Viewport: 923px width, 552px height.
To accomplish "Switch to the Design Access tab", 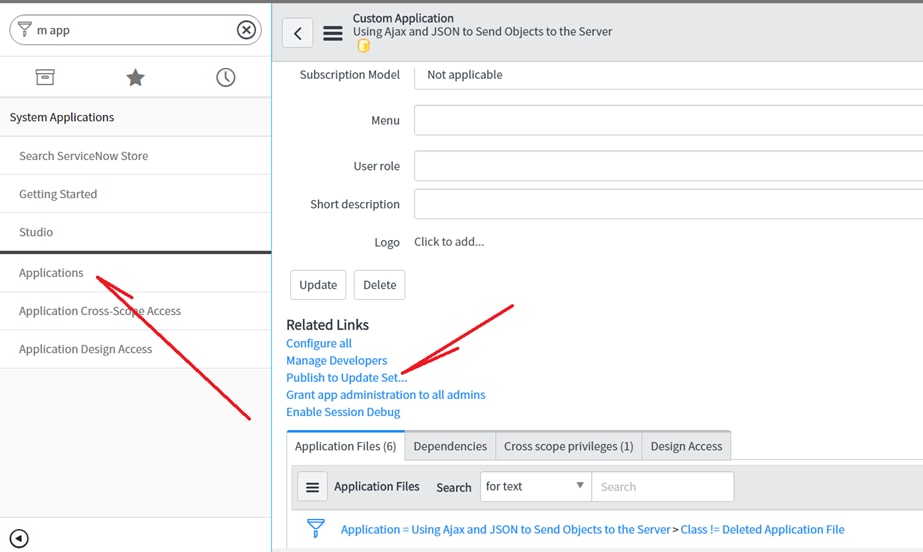I will (686, 446).
